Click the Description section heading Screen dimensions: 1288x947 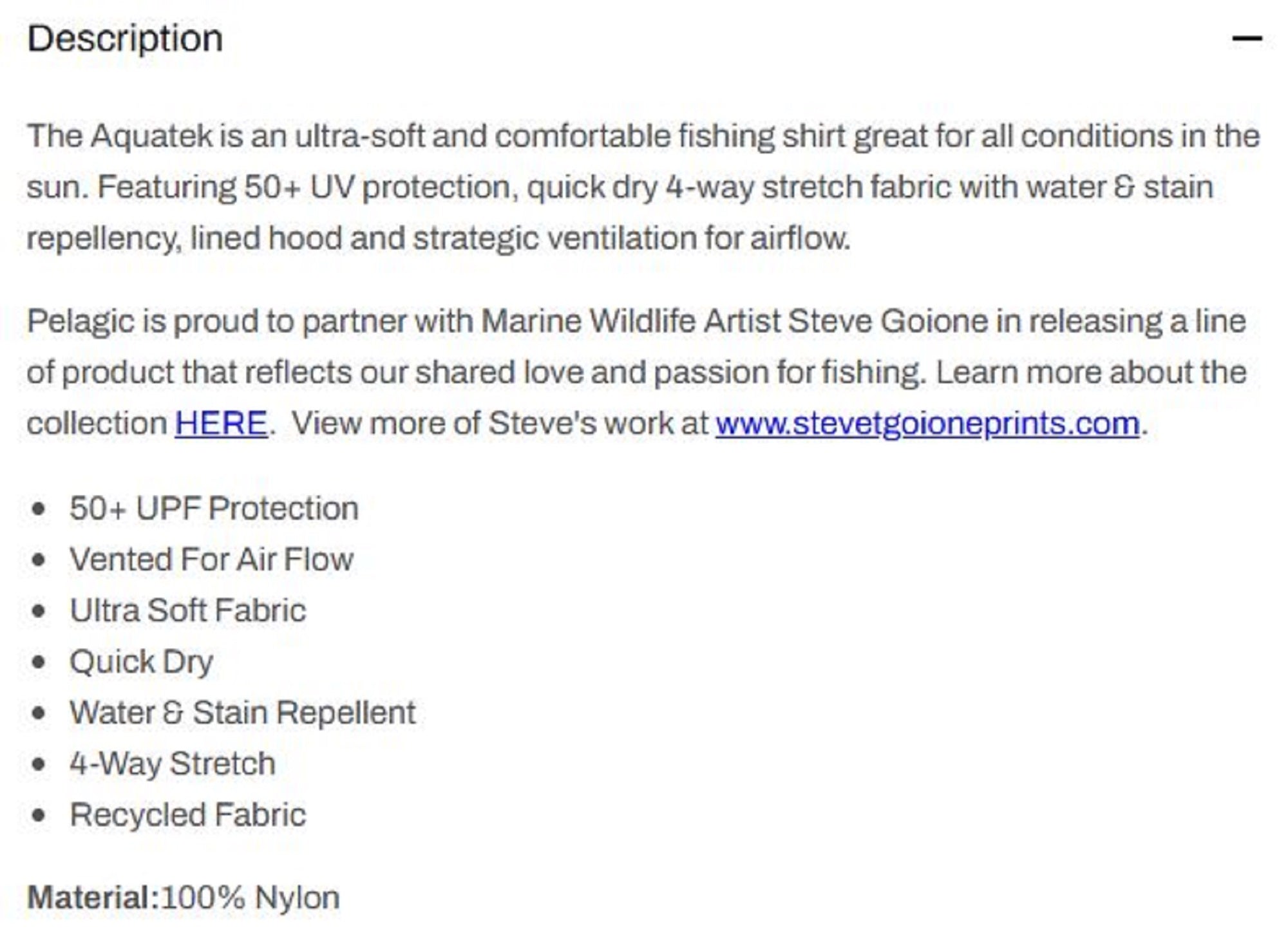point(125,39)
